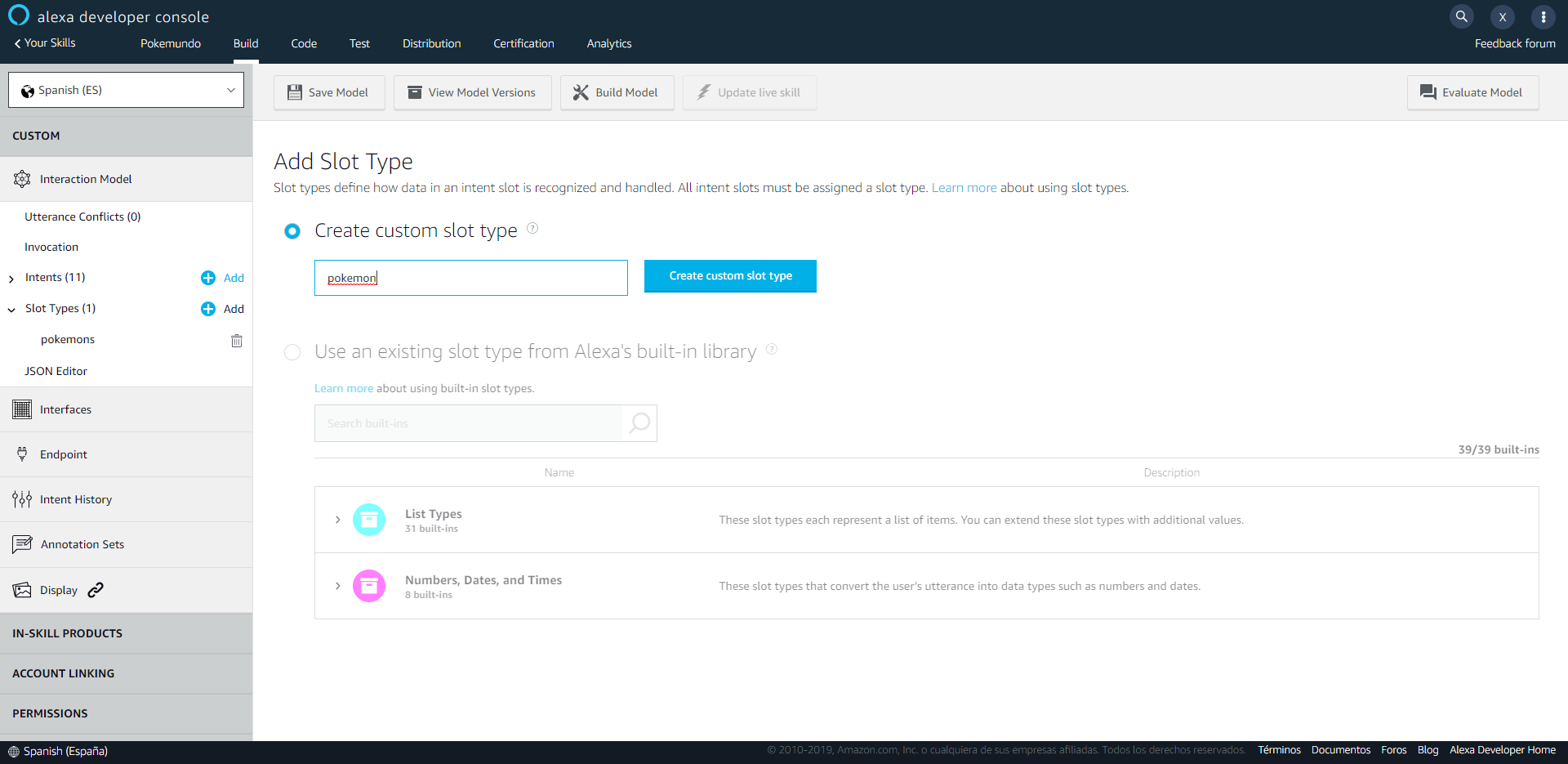Open the JSON Editor sidebar item
This screenshot has height=764, width=1568.
(x=56, y=371)
